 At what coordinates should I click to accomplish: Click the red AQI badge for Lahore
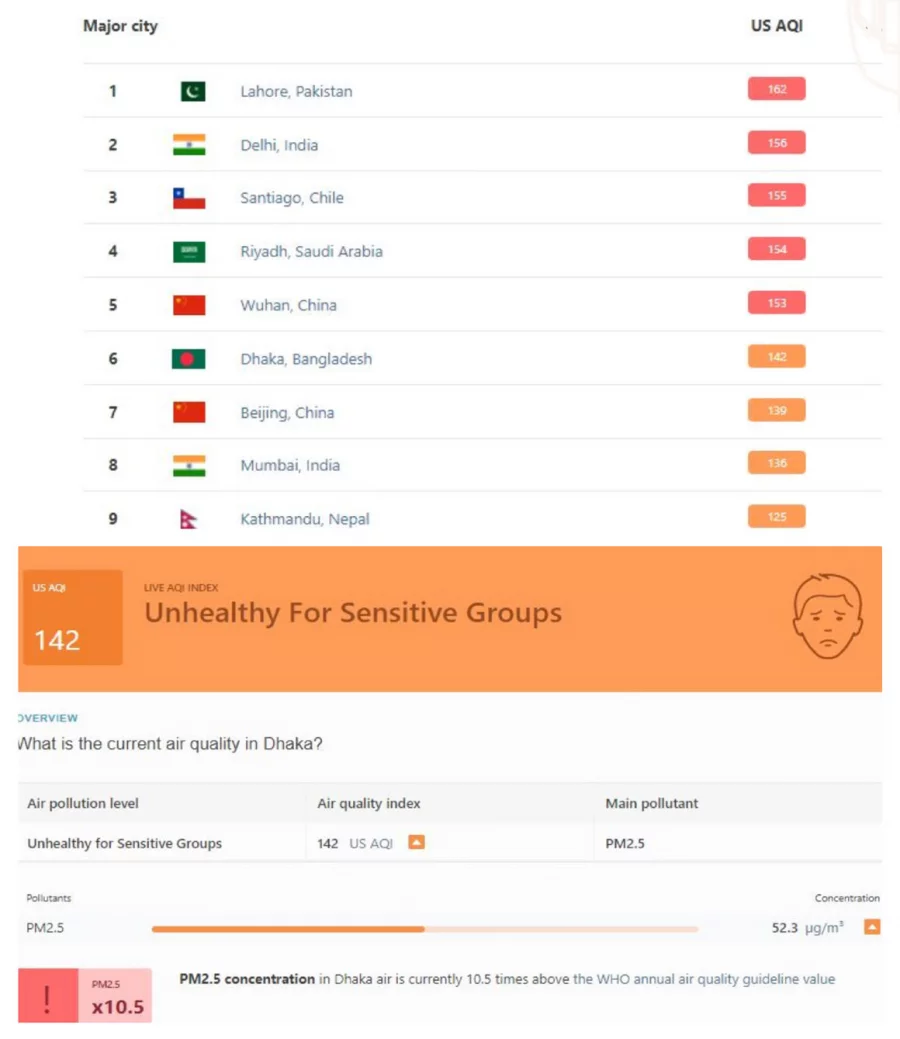point(777,88)
